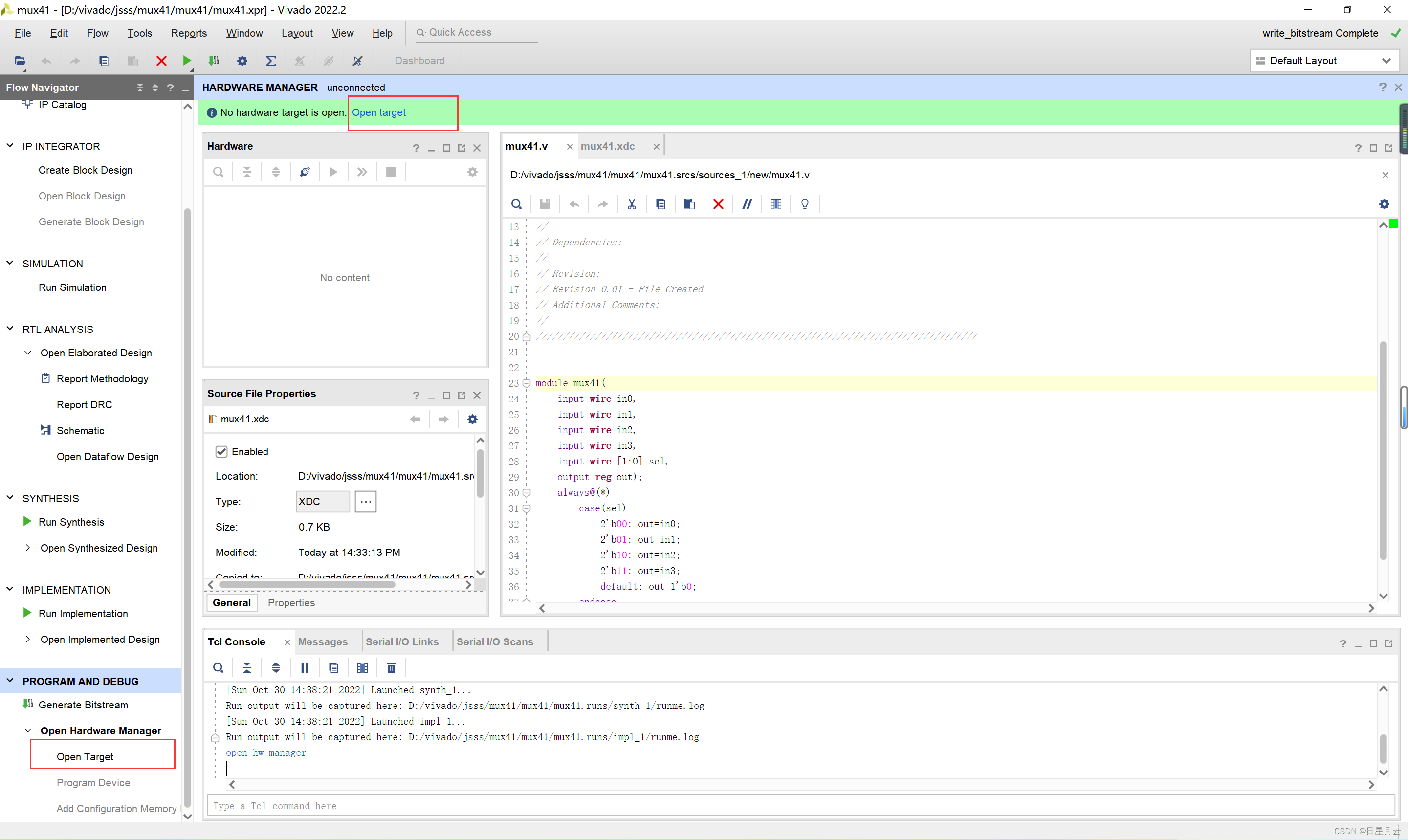Screen dimensions: 1408x840
Task: Switch to the mux41.xdc editor tab
Action: click(x=607, y=146)
